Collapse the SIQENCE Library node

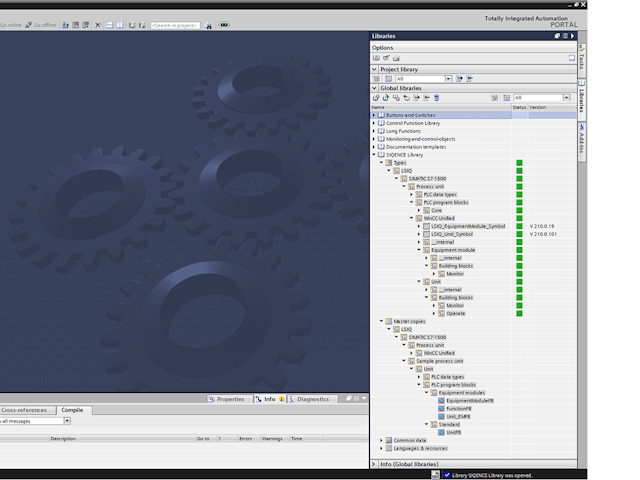click(374, 155)
